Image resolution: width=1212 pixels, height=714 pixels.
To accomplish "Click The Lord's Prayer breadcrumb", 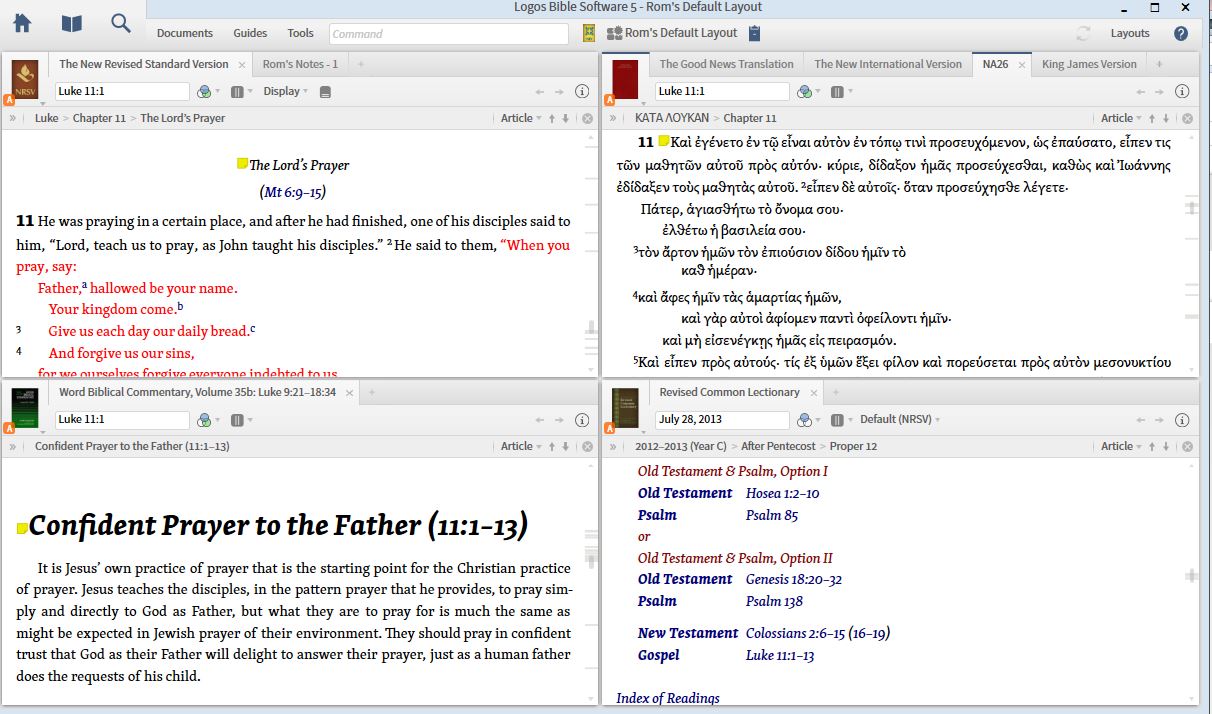I will (x=182, y=118).
